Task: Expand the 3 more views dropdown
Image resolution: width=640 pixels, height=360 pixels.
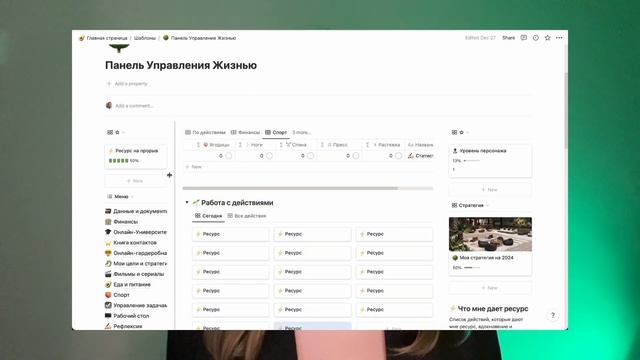Action: (x=302, y=132)
